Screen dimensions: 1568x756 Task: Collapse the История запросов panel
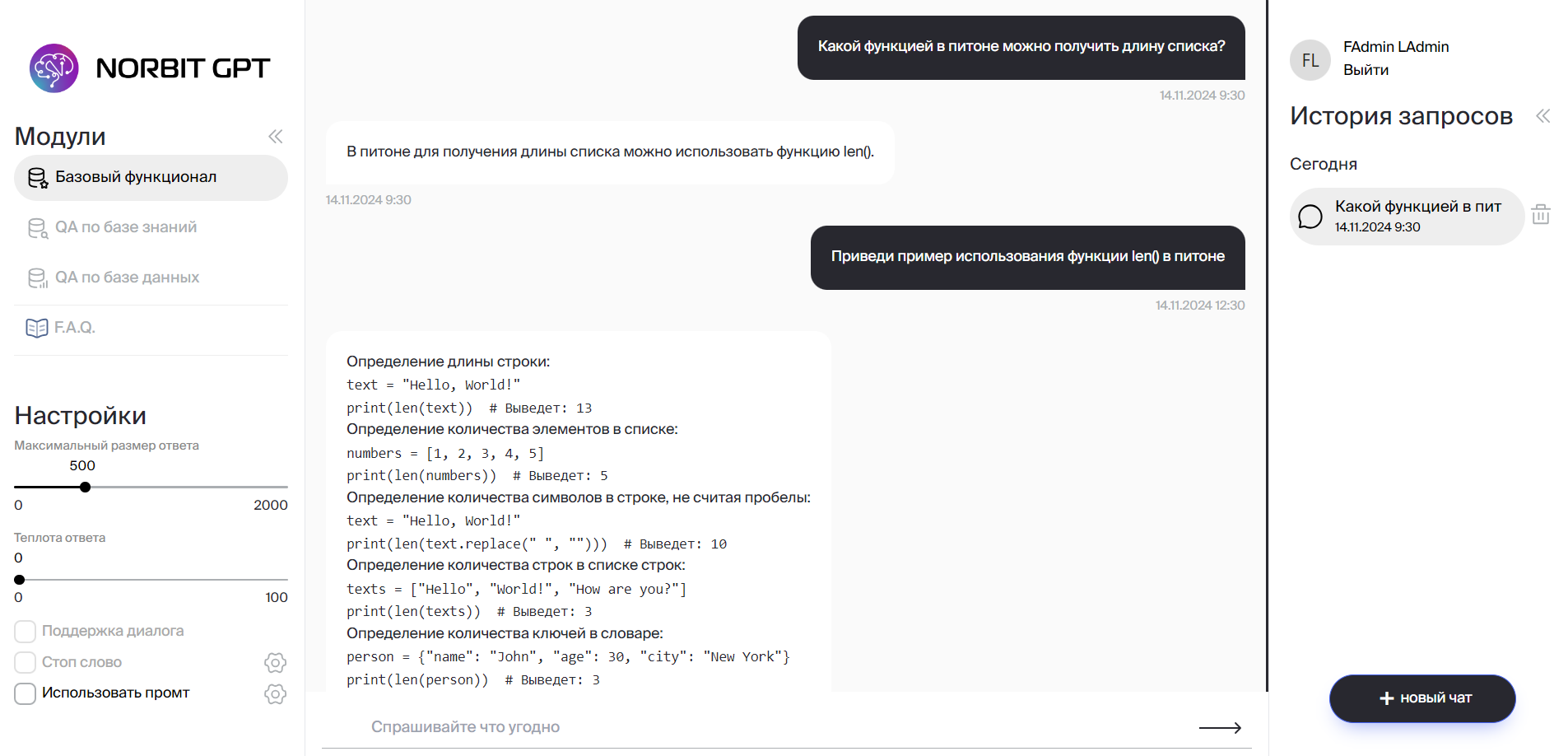pos(1542,116)
